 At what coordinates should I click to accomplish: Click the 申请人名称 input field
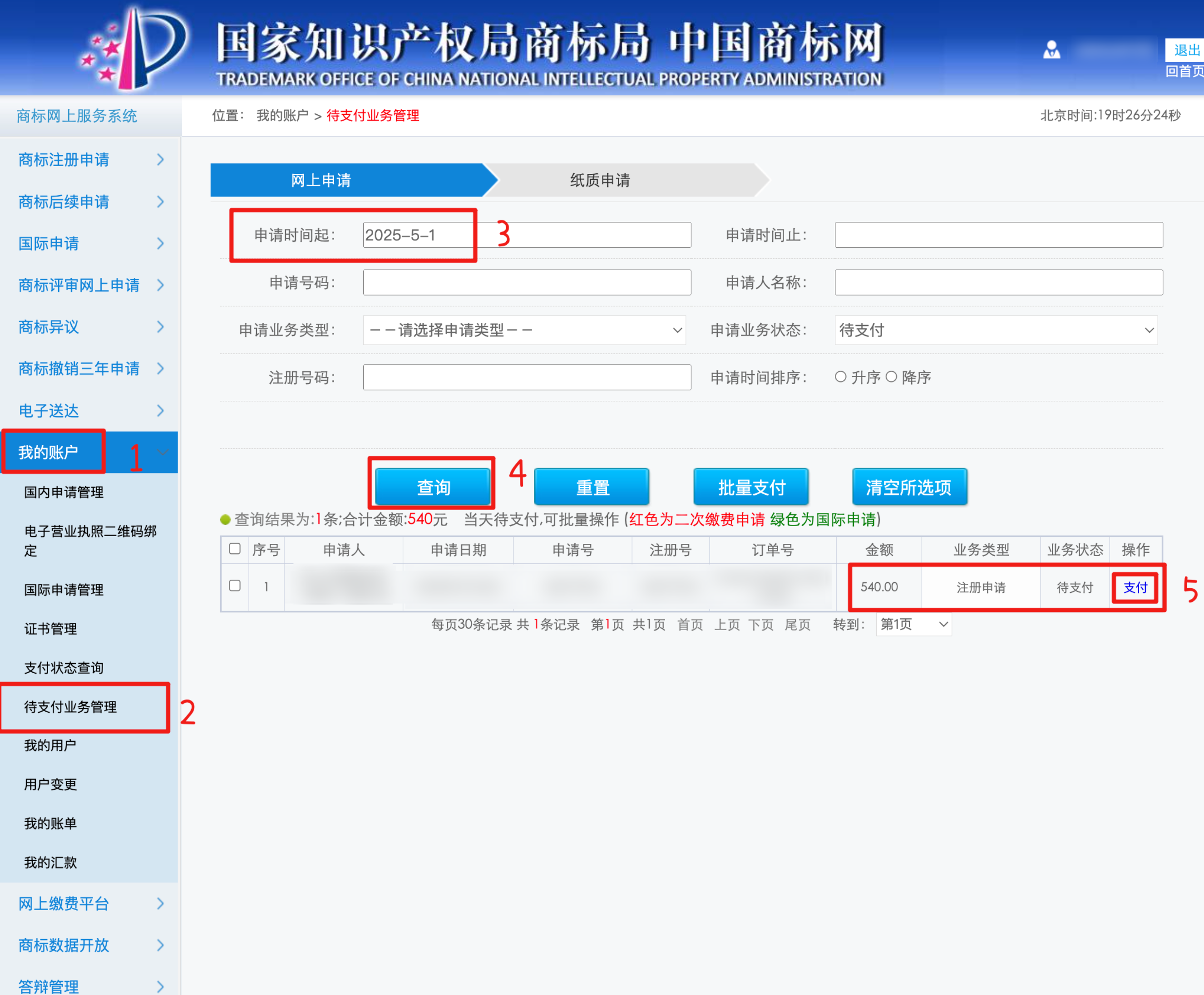[999, 282]
